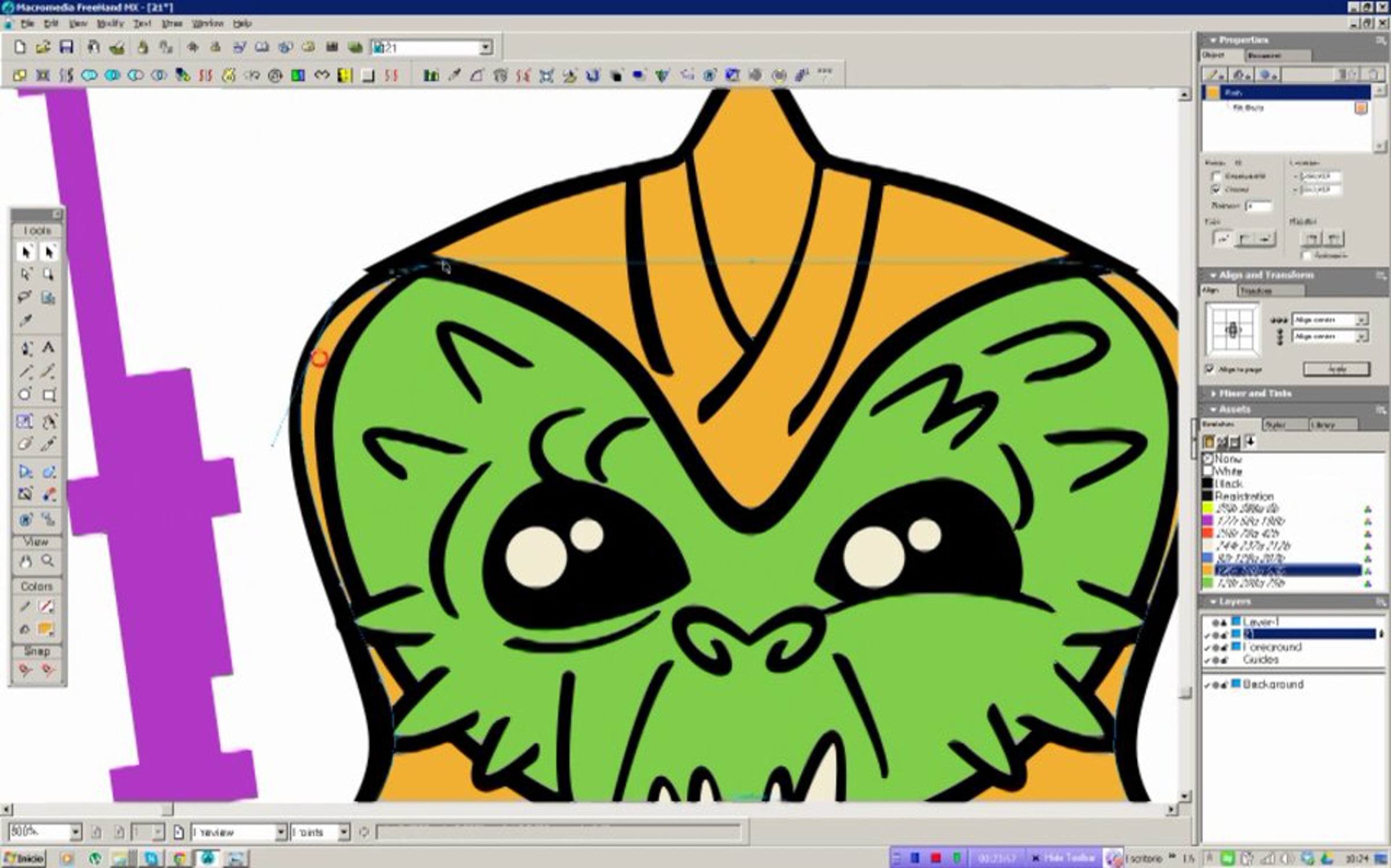The height and width of the screenshot is (868, 1391).
Task: Select the Lasso tool
Action: pos(25,297)
